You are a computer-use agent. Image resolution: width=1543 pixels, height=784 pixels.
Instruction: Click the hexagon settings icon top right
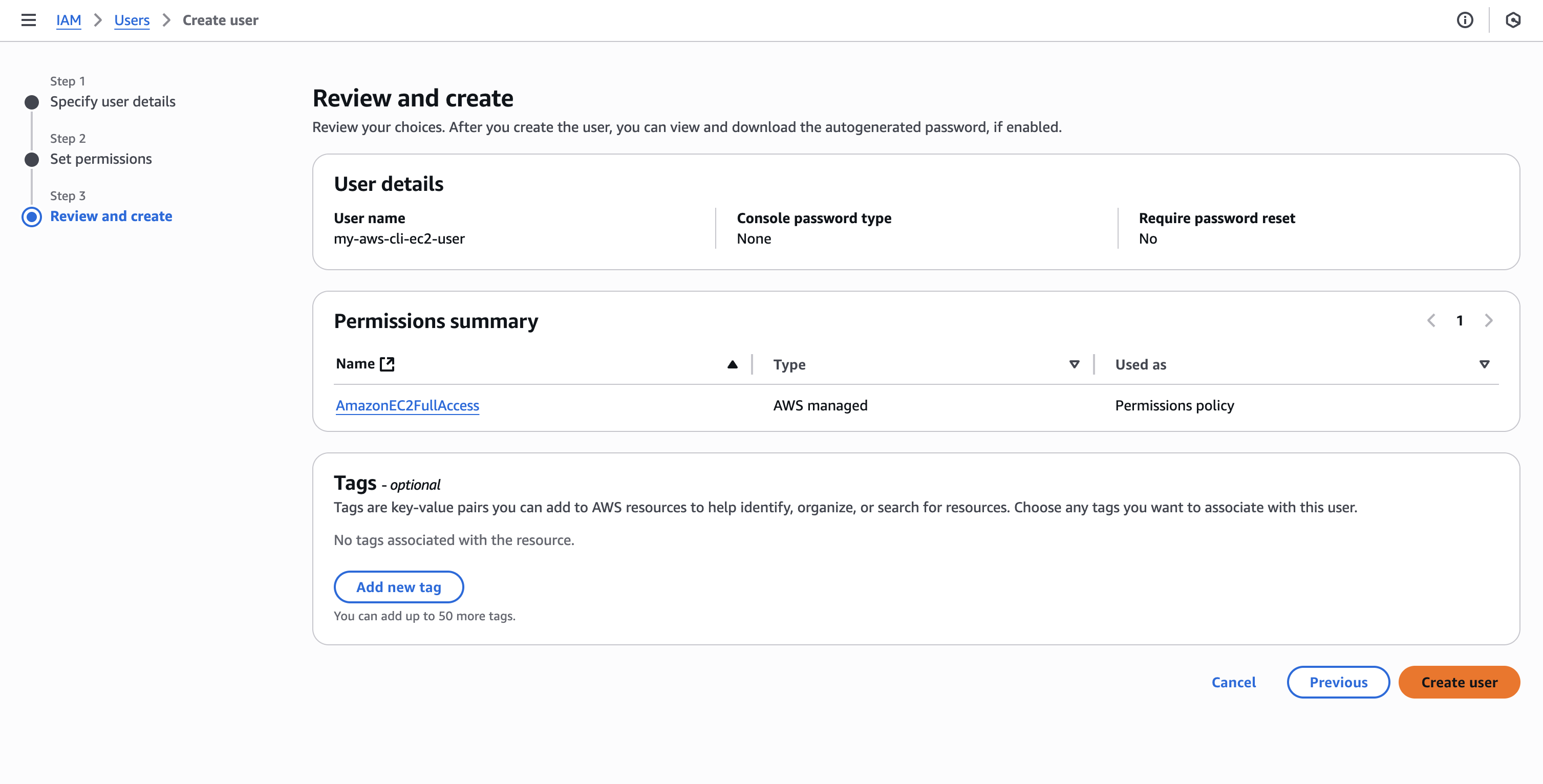click(1512, 20)
